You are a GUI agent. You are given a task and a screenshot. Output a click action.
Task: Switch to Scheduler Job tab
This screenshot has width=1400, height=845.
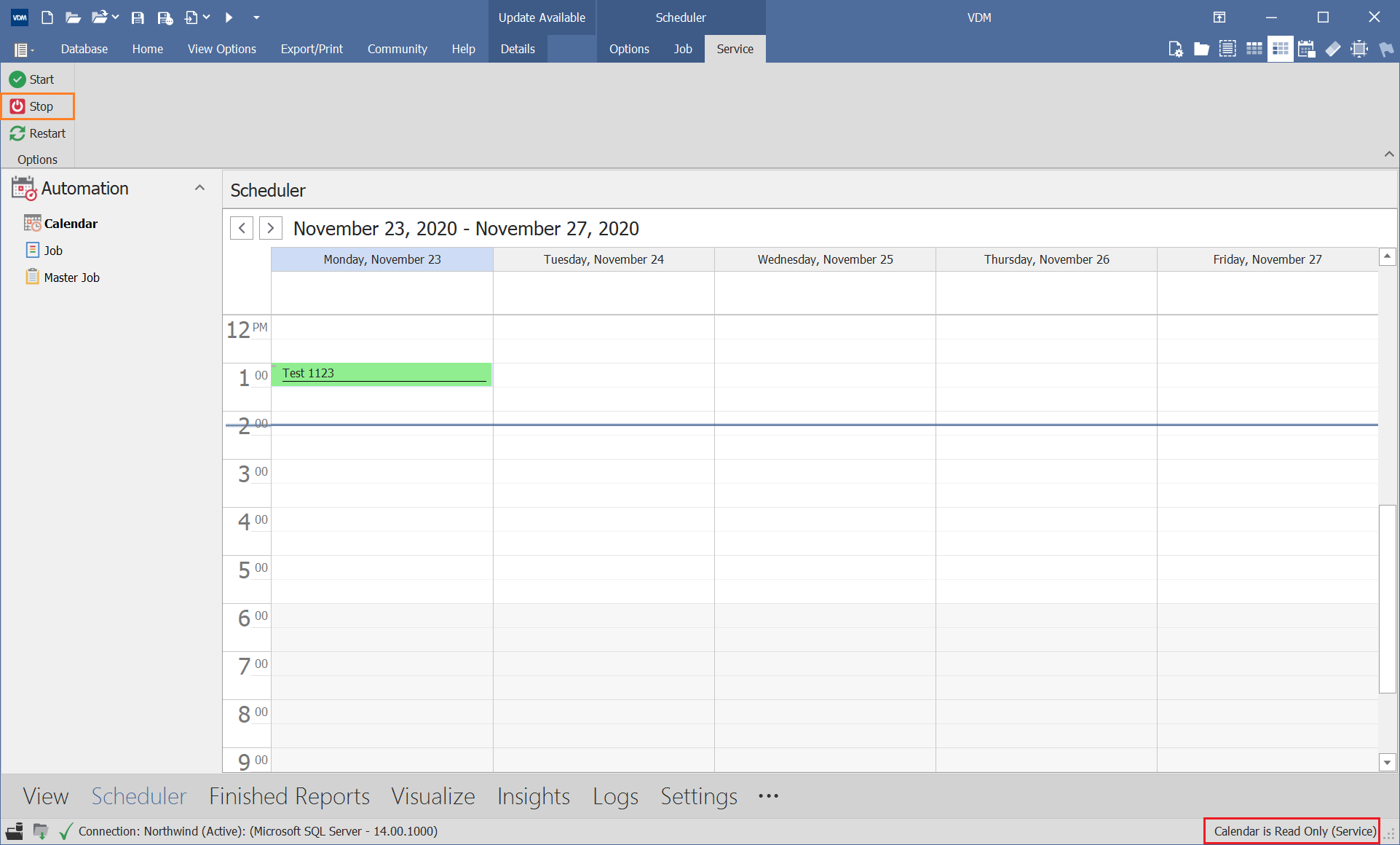coord(683,49)
